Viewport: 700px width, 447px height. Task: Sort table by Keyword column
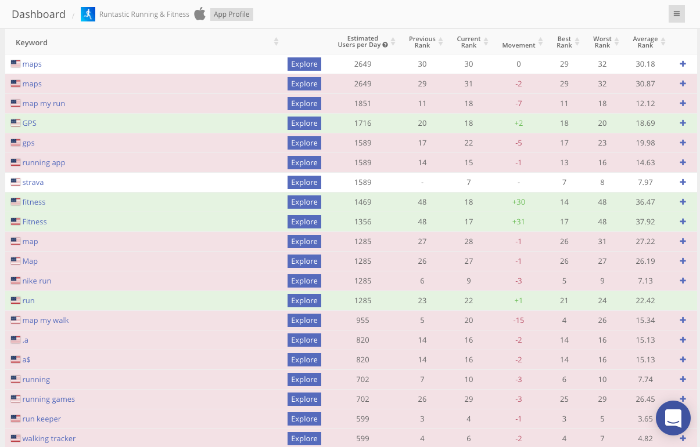click(x=30, y=42)
